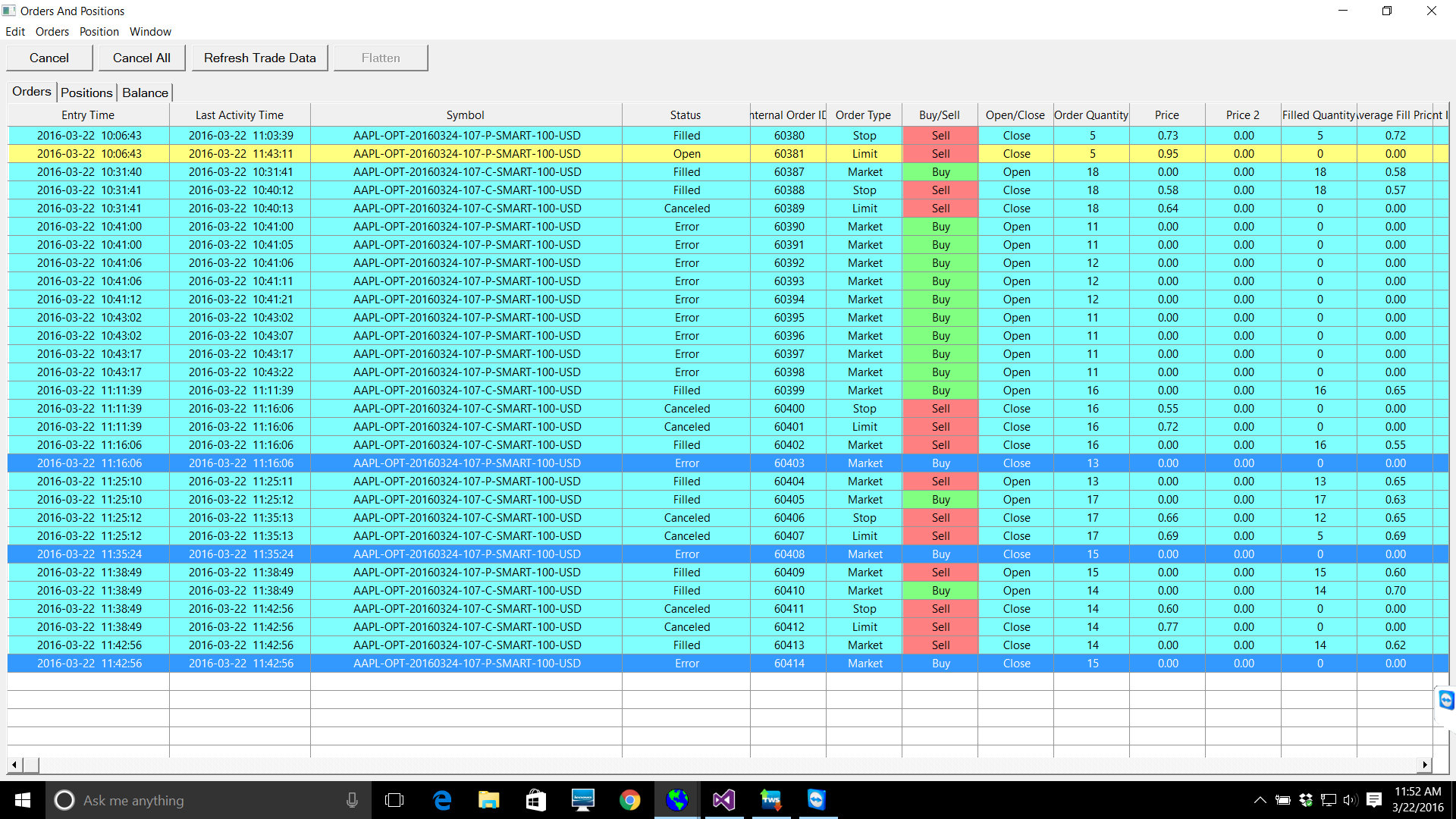The height and width of the screenshot is (819, 1456).
Task: Open the Windows Store taskbar icon
Action: click(x=536, y=800)
